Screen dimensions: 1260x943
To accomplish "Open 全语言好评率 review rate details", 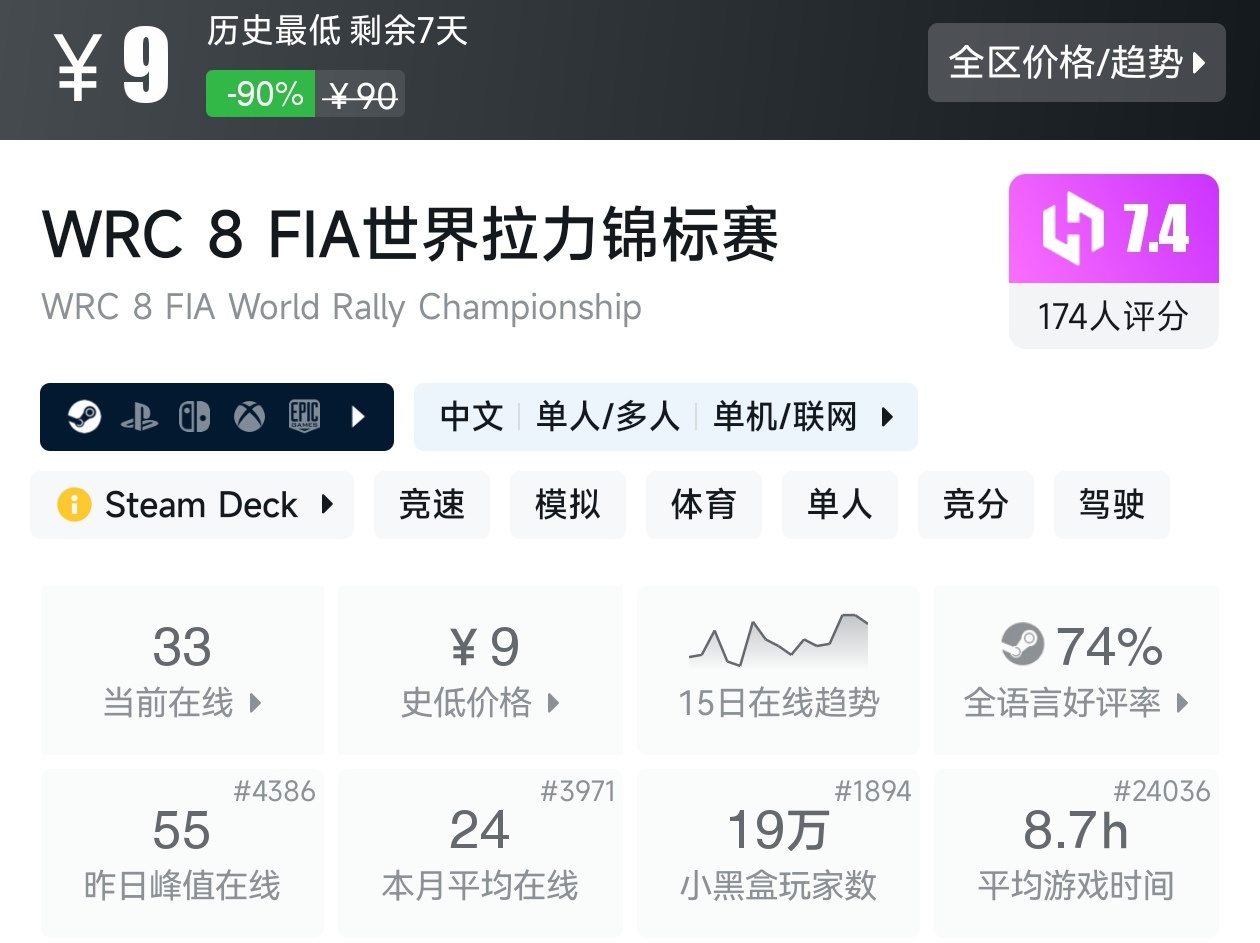I will tap(1076, 670).
